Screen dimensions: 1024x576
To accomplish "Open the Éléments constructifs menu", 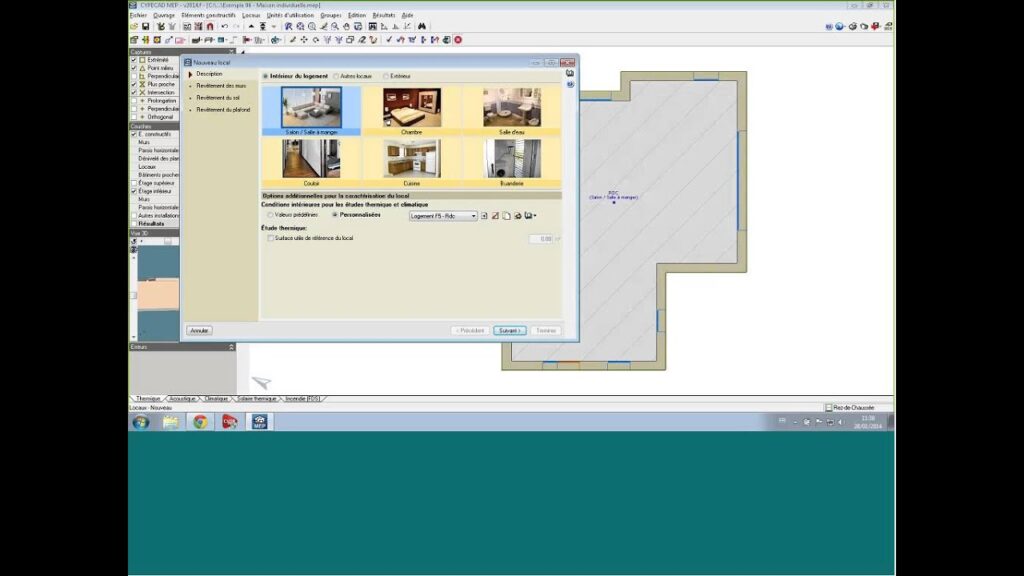I will [x=207, y=15].
